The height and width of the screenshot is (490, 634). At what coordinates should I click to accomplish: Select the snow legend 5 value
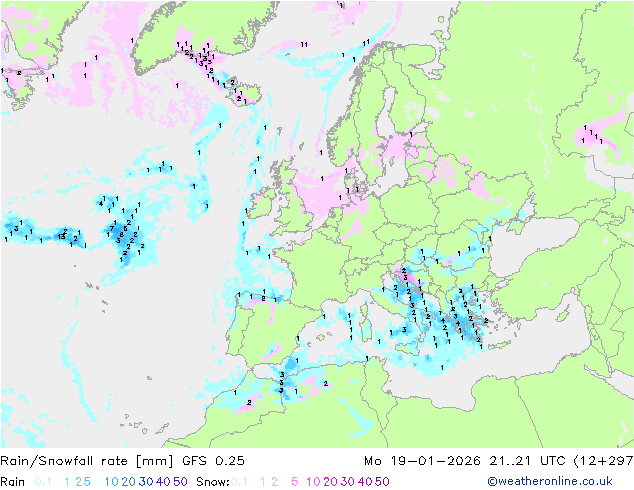pyautogui.click(x=295, y=482)
